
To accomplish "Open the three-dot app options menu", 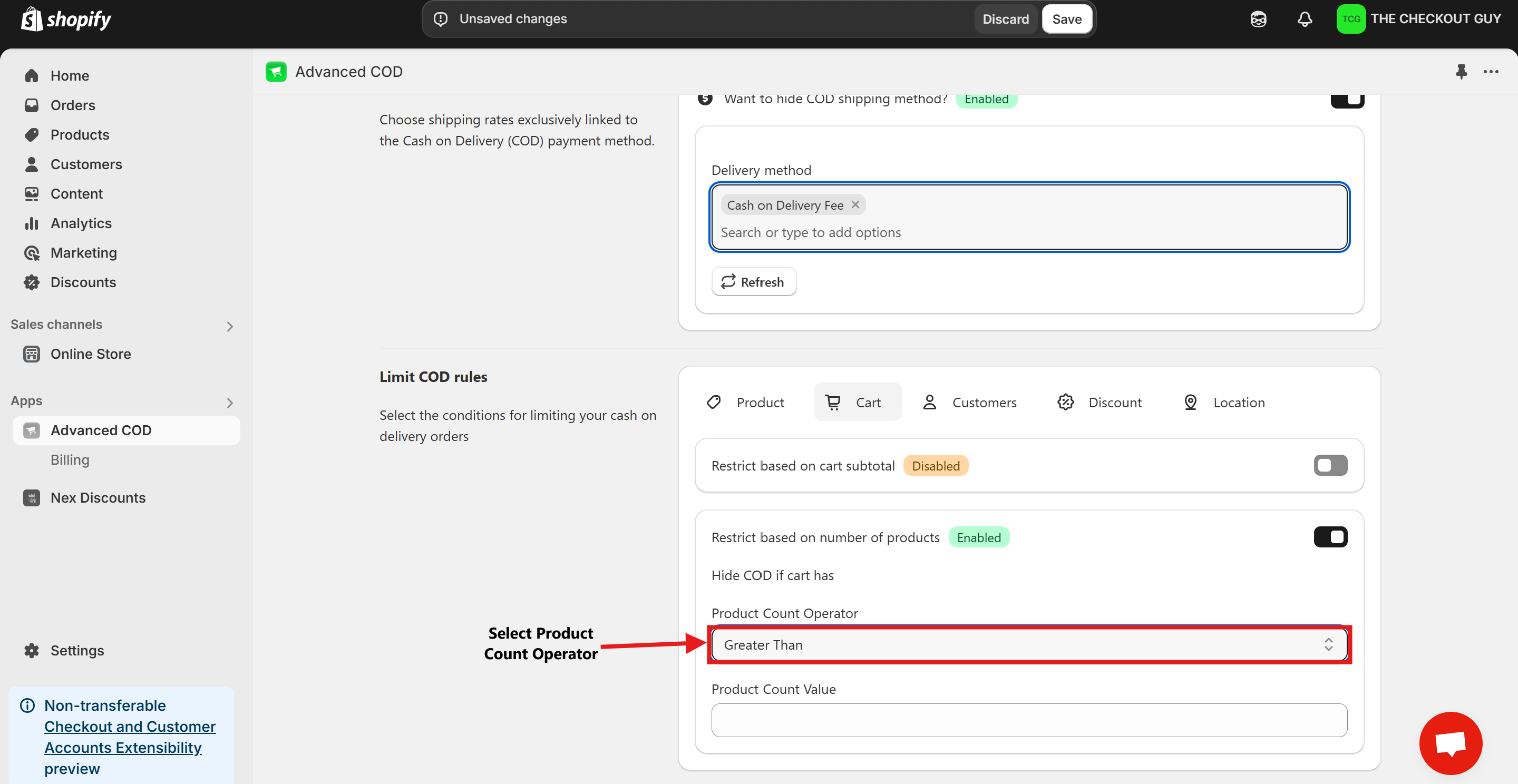I will click(x=1491, y=72).
